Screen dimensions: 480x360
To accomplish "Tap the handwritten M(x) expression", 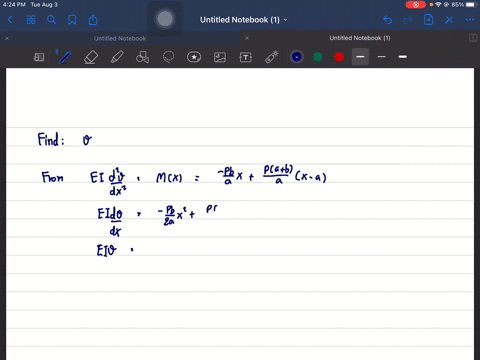I will (169, 178).
